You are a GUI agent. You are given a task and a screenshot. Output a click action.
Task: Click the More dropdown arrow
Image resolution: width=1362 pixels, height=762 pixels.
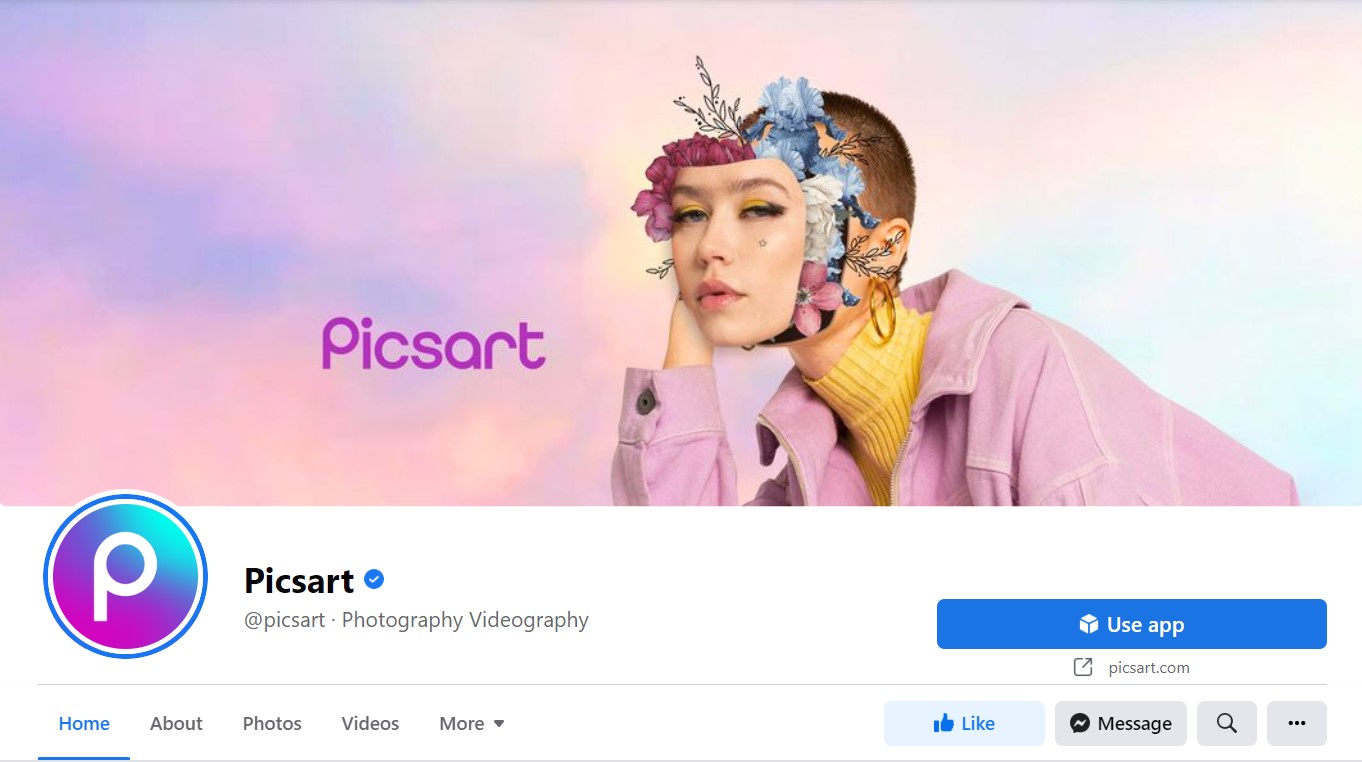[x=499, y=724]
